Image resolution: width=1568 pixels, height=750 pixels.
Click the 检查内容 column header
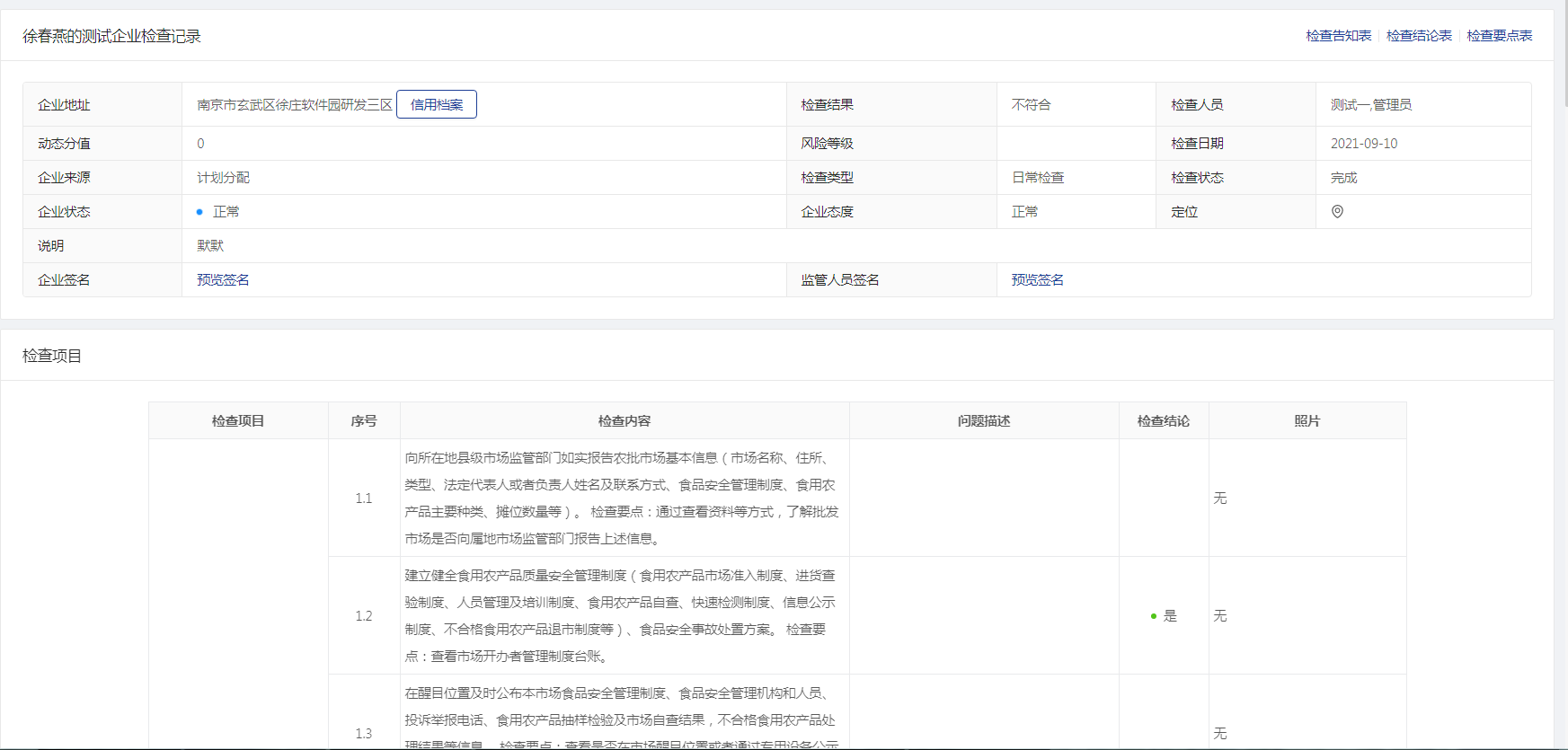[625, 421]
